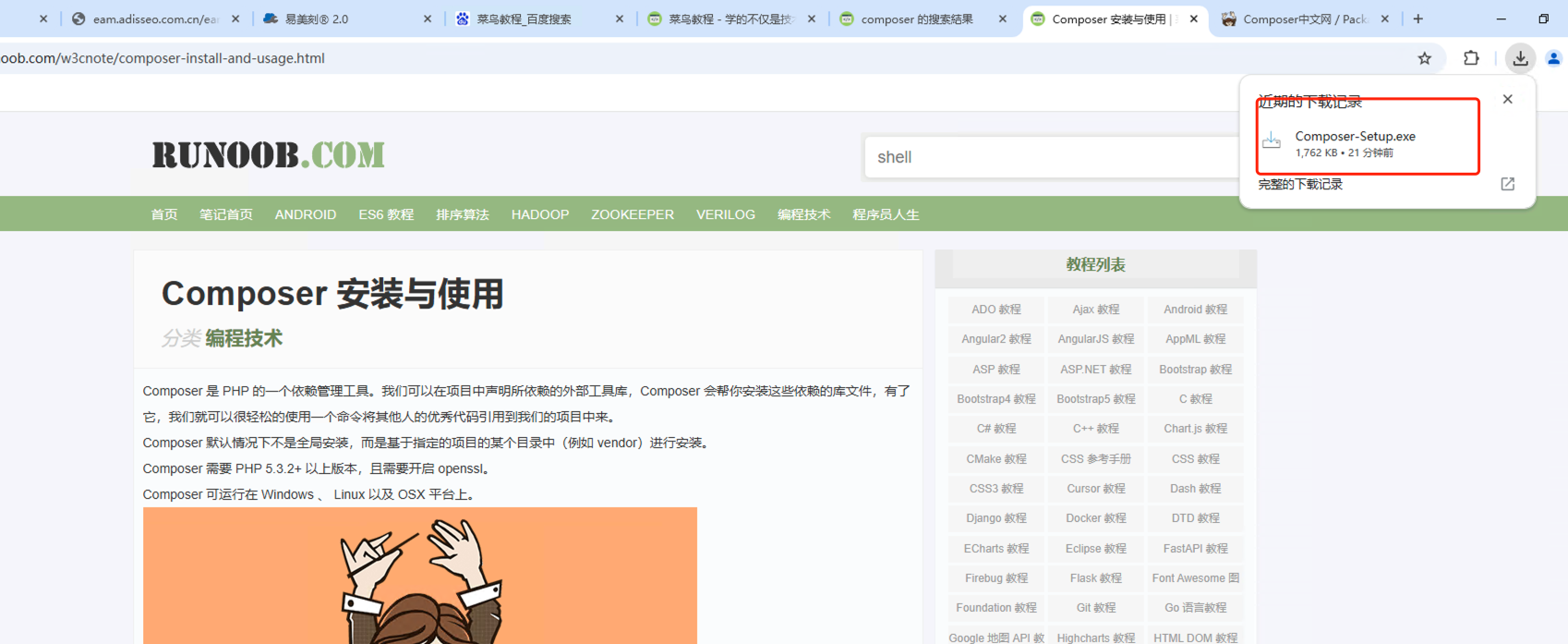
Task: Toggle the downloads tray icon
Action: (1520, 58)
